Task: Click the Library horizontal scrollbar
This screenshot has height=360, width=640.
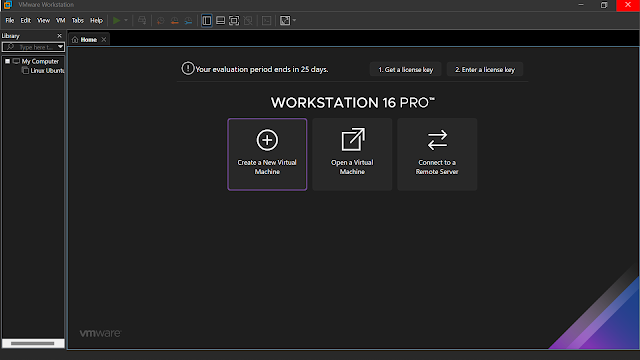Action: click(33, 343)
